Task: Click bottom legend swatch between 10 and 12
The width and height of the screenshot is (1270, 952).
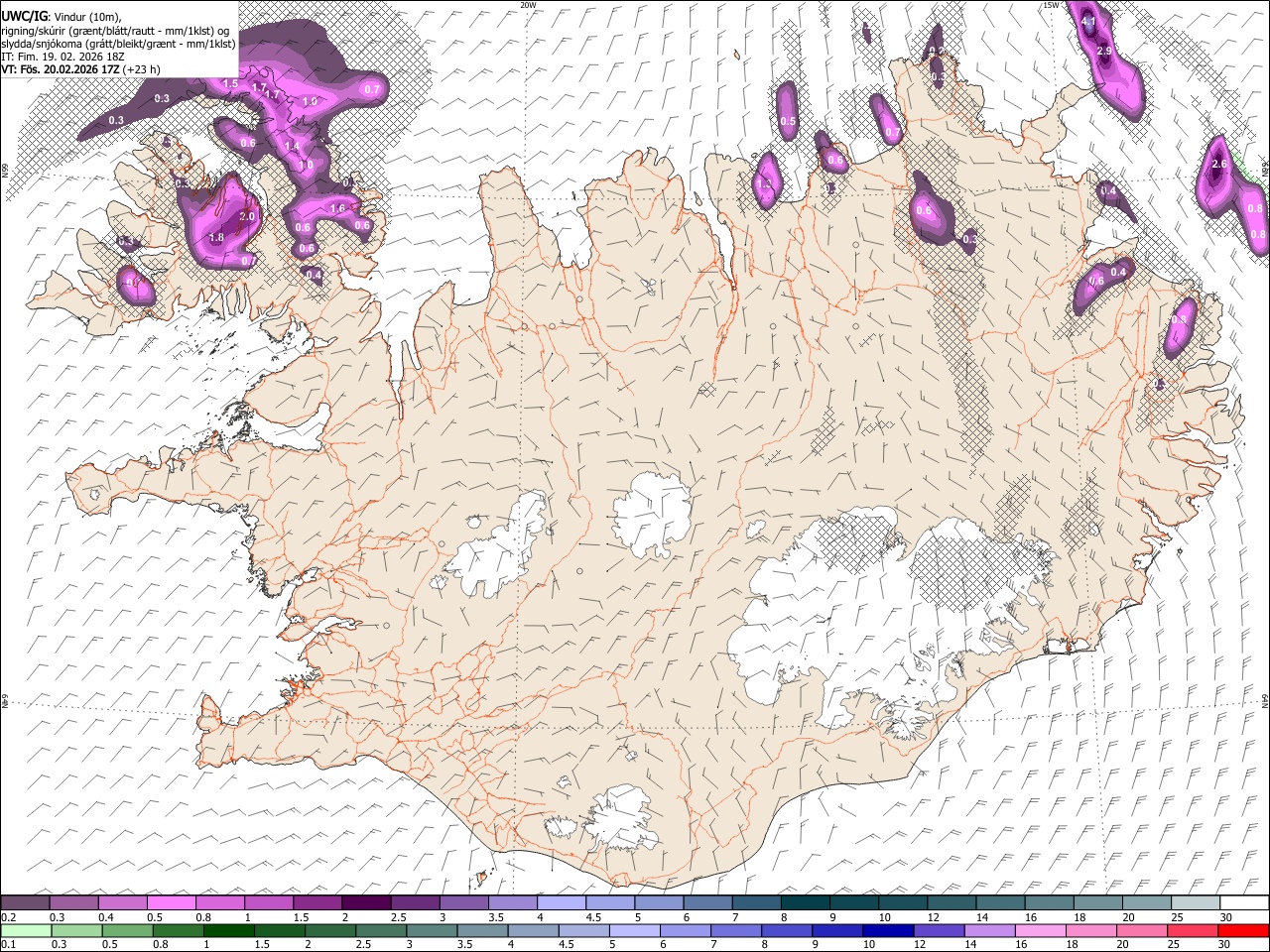Action: pos(888,930)
